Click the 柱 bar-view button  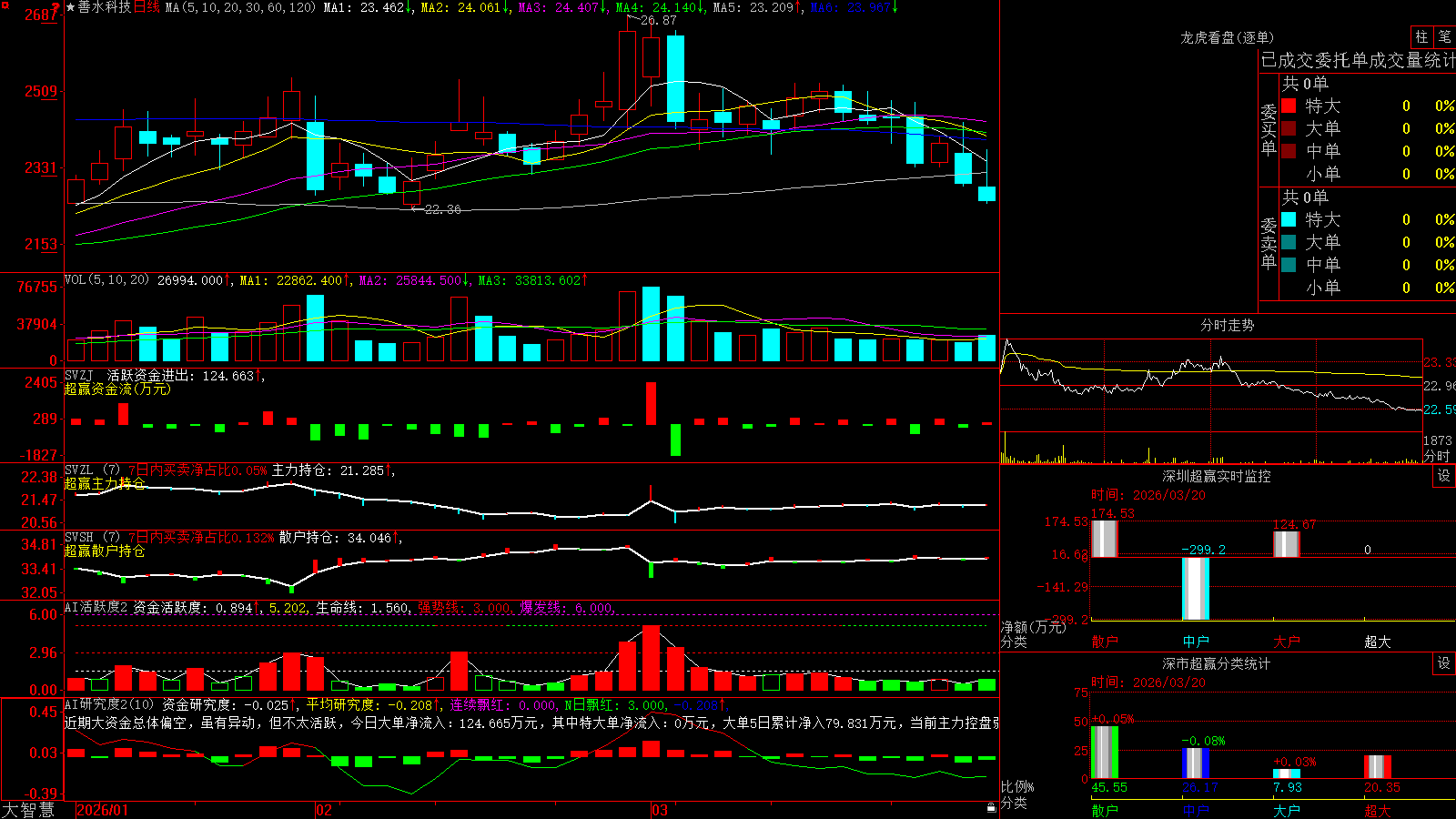[x=1421, y=37]
